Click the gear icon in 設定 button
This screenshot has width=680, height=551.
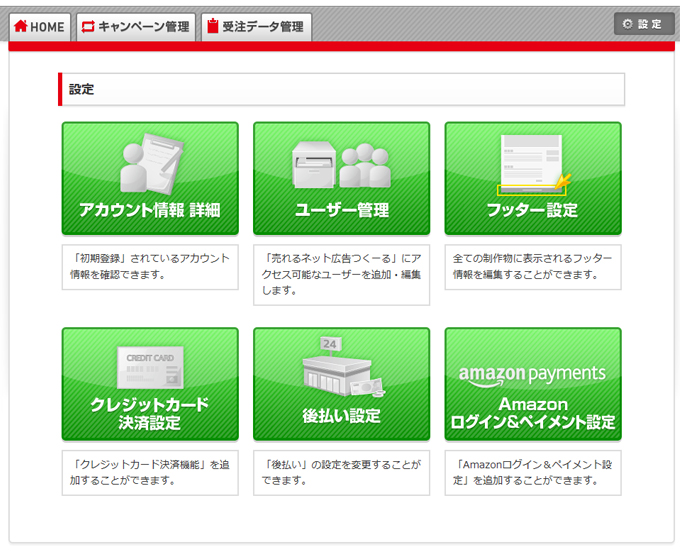click(628, 24)
